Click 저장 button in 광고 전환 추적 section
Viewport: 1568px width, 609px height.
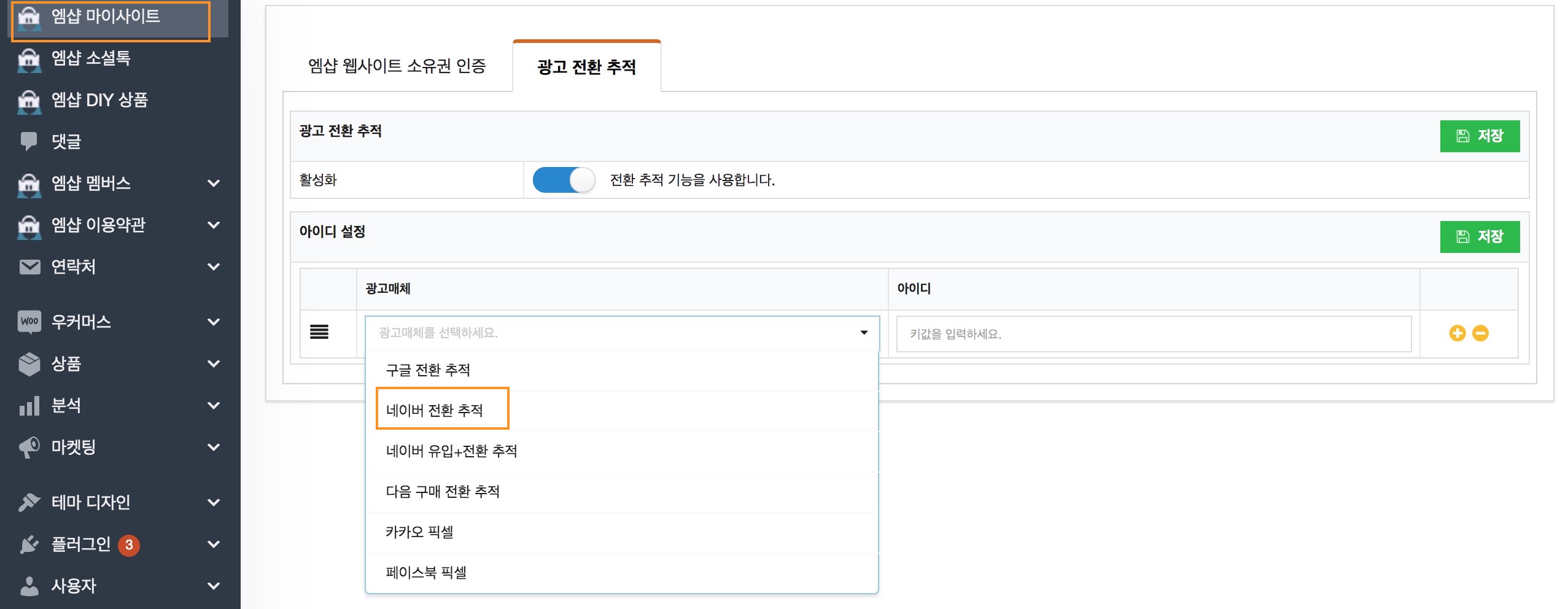pos(1479,136)
